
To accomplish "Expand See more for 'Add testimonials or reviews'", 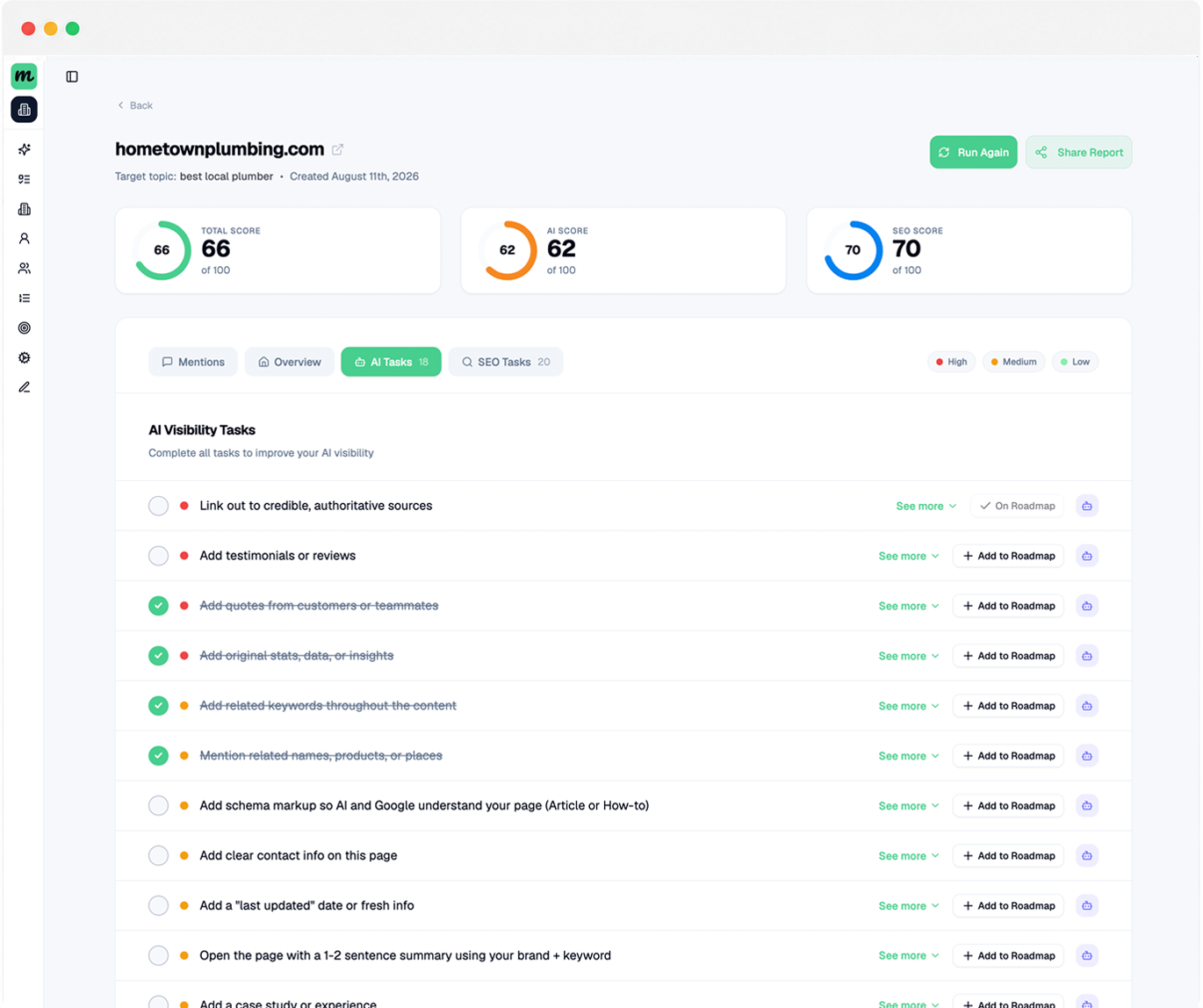I will [909, 557].
